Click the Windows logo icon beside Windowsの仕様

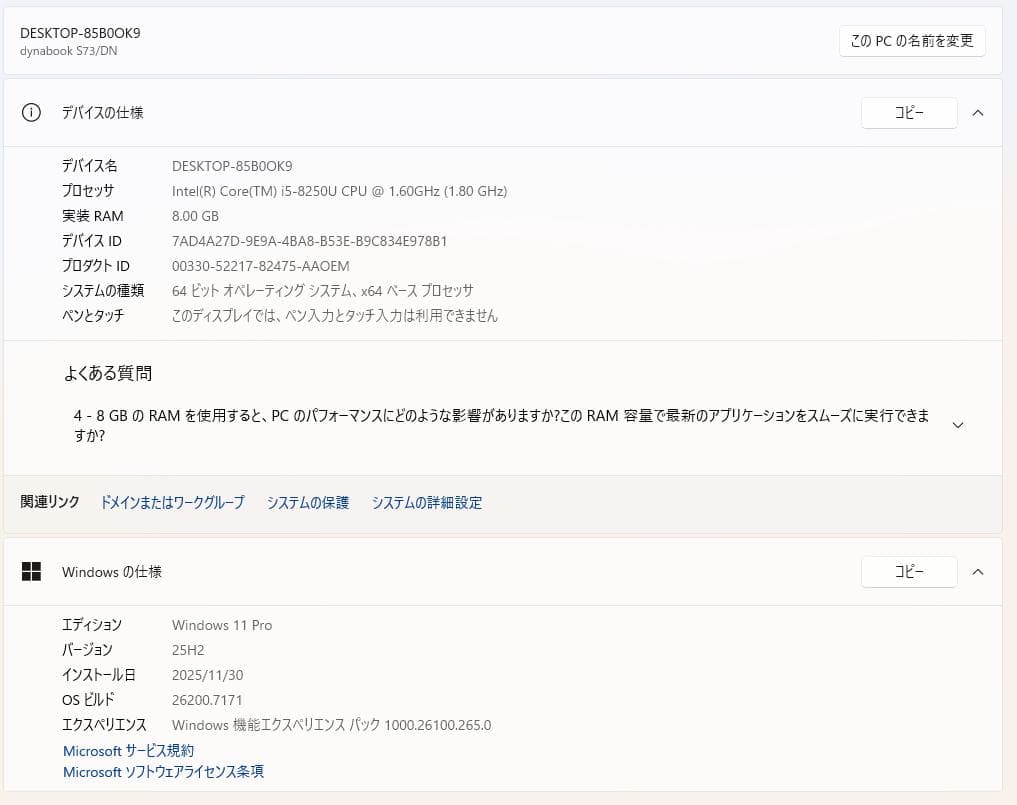click(x=31, y=572)
